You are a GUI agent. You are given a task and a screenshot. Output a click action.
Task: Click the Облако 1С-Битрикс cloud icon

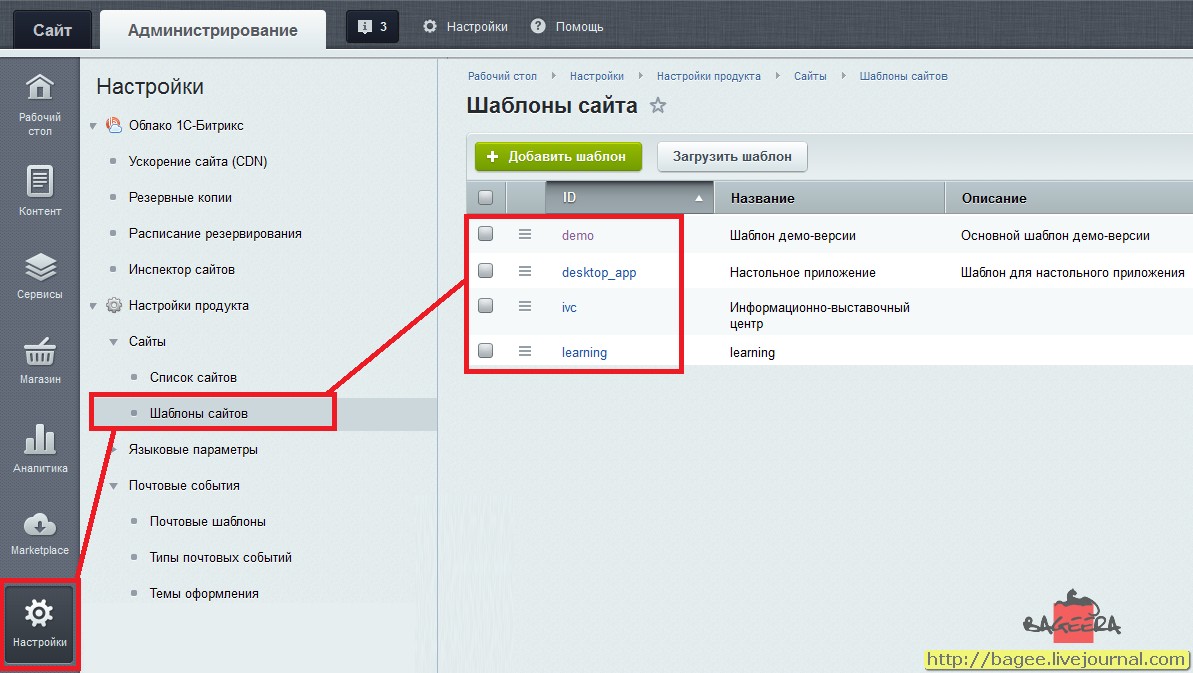point(113,125)
